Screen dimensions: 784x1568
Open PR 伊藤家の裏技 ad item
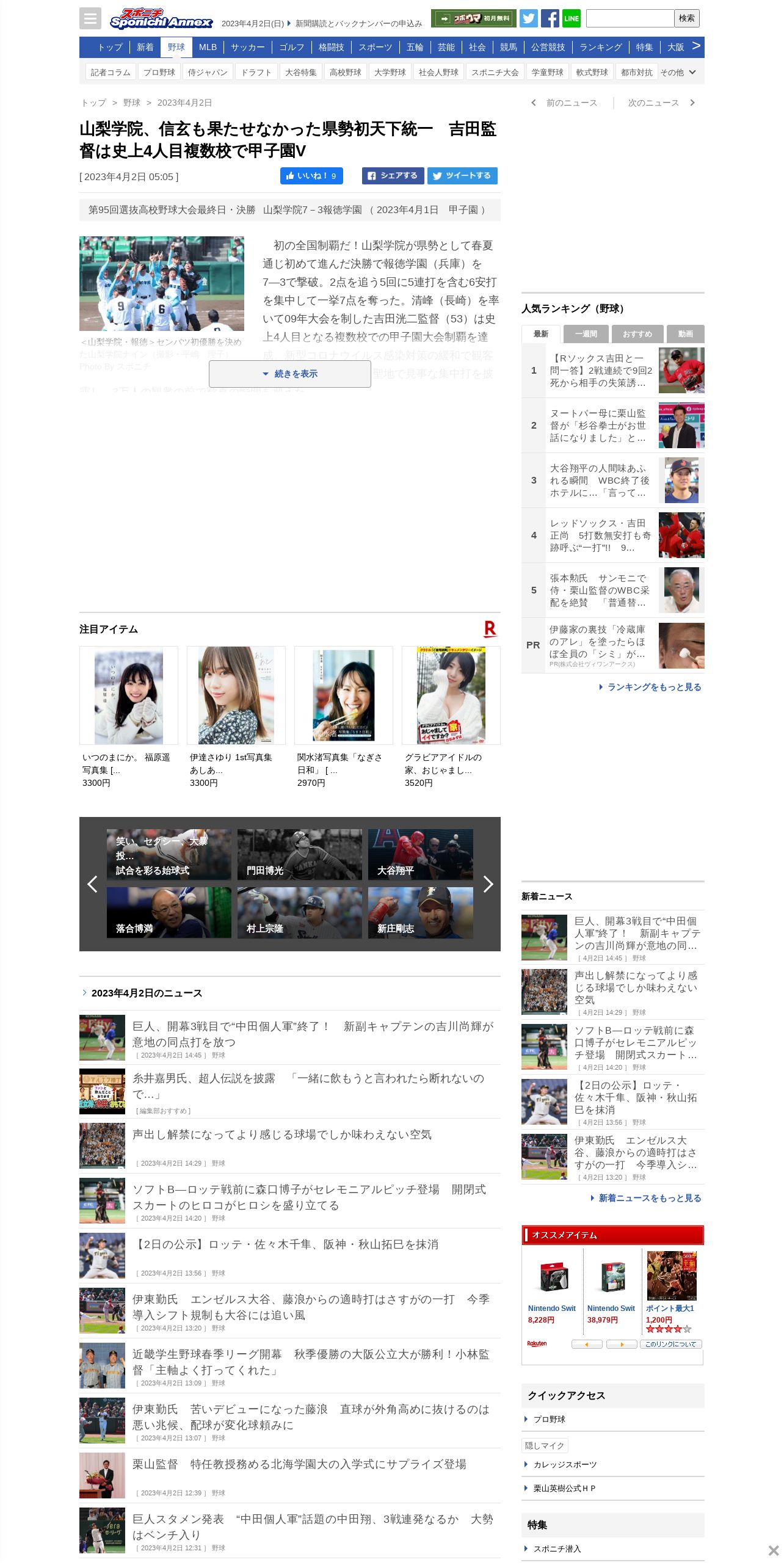coord(613,645)
